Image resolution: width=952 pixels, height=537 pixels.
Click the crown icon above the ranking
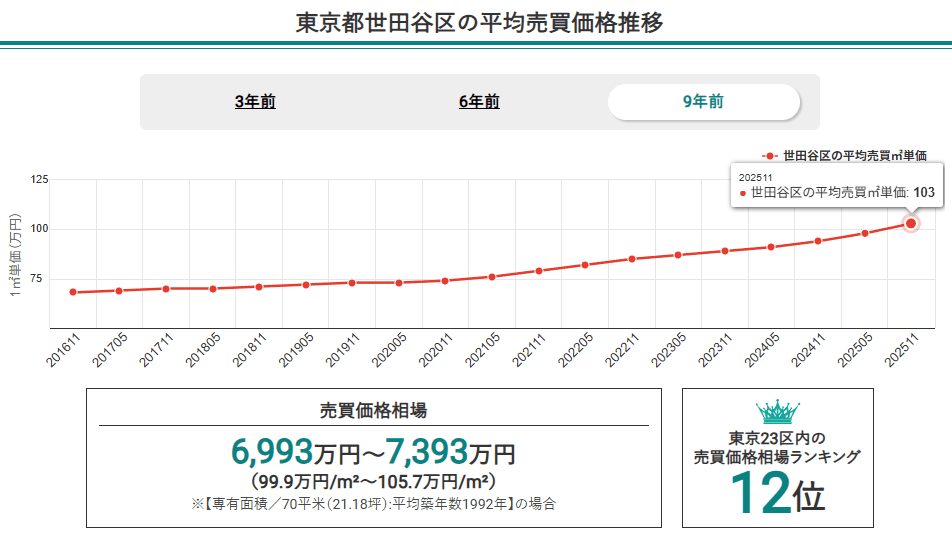pos(777,411)
